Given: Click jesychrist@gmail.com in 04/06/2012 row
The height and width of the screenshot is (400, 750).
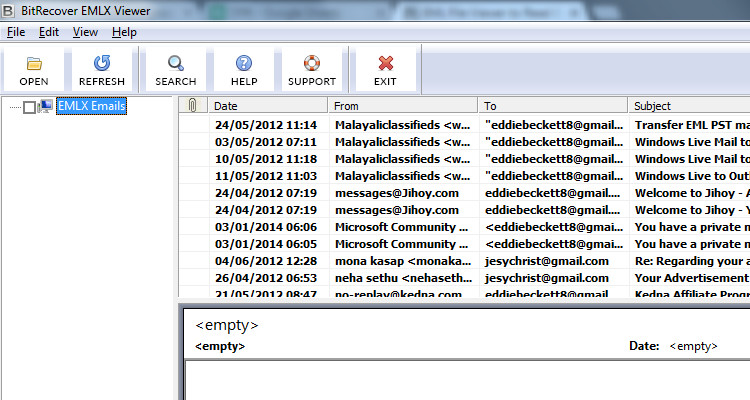Looking at the screenshot, I should (x=547, y=261).
